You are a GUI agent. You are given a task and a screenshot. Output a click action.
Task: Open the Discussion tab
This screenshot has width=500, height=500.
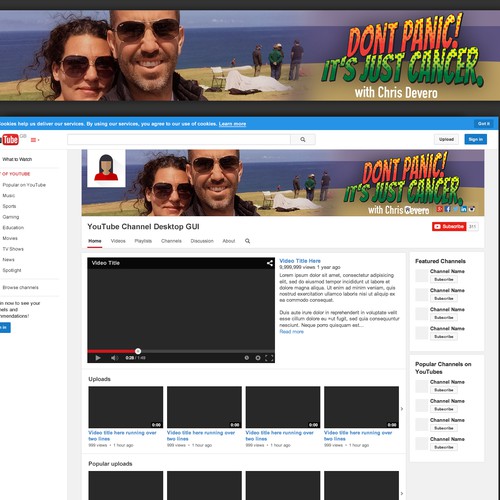202,241
